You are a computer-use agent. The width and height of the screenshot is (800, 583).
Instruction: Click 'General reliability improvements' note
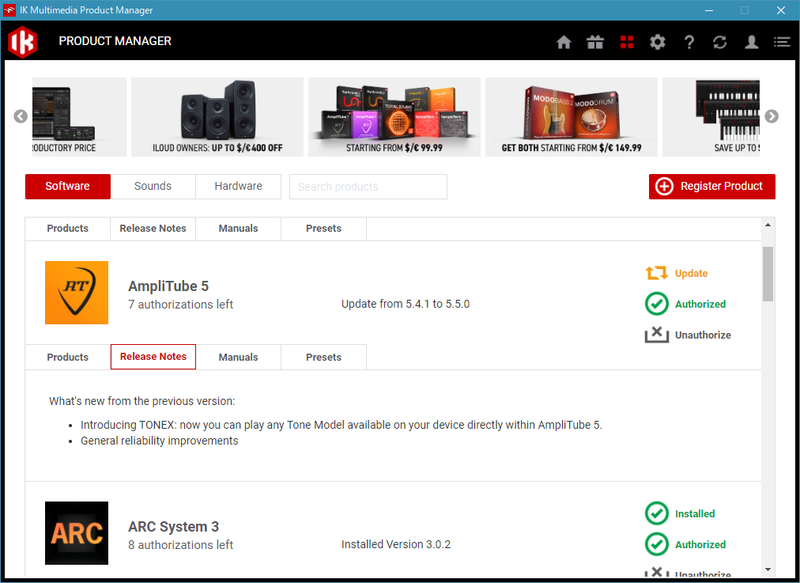point(159,441)
